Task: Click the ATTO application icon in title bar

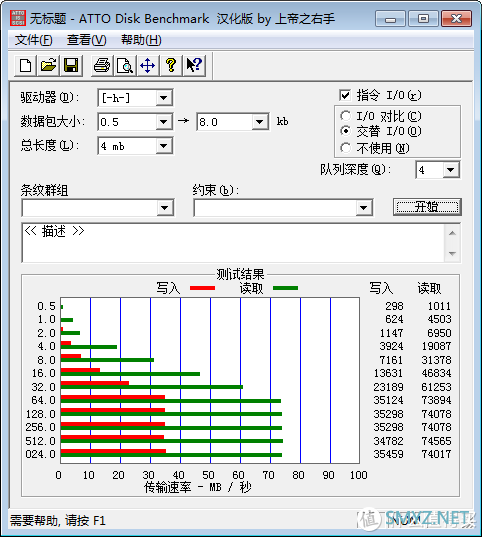Action: (18, 18)
